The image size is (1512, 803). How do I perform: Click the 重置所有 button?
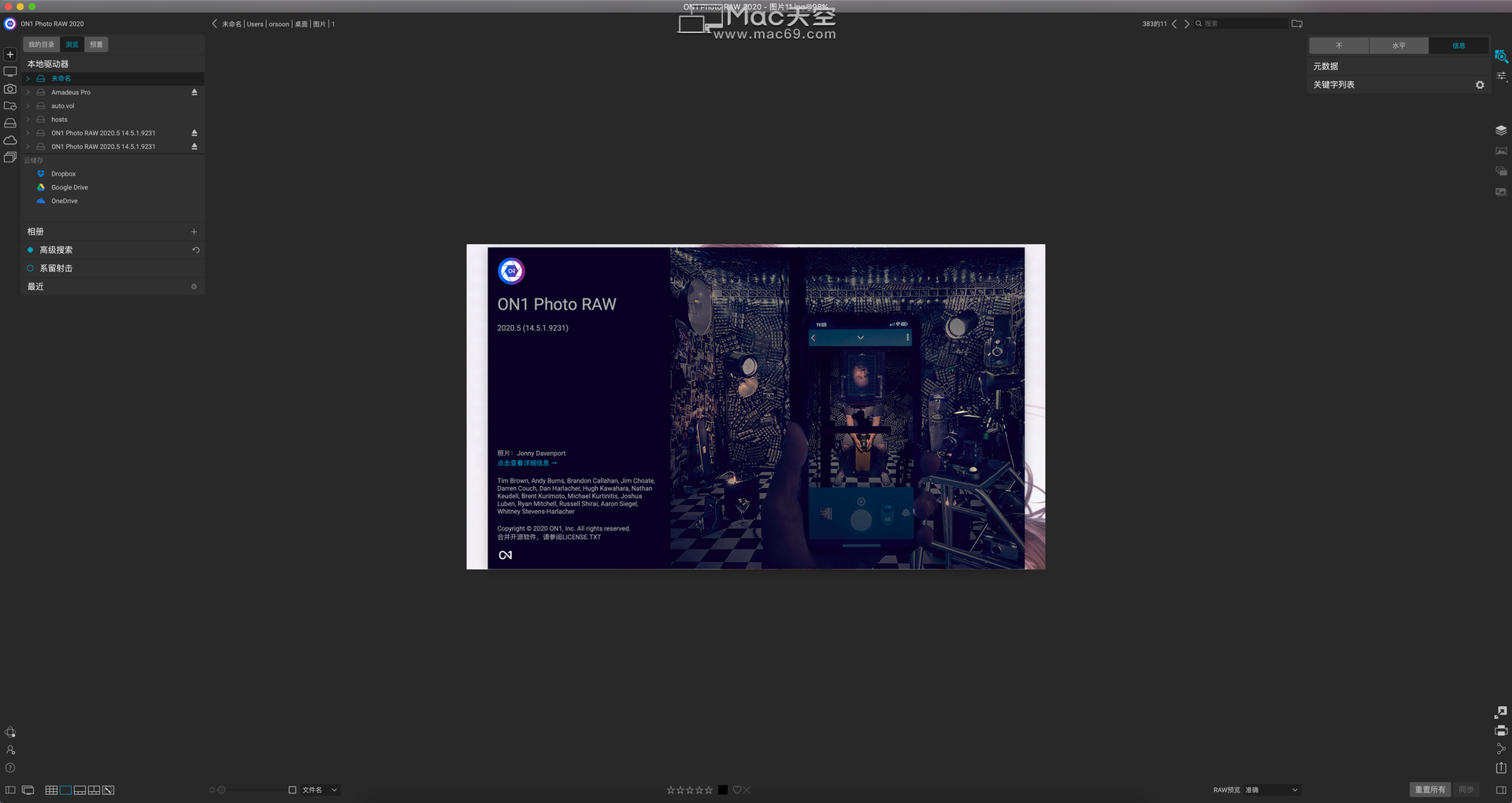pos(1430,790)
